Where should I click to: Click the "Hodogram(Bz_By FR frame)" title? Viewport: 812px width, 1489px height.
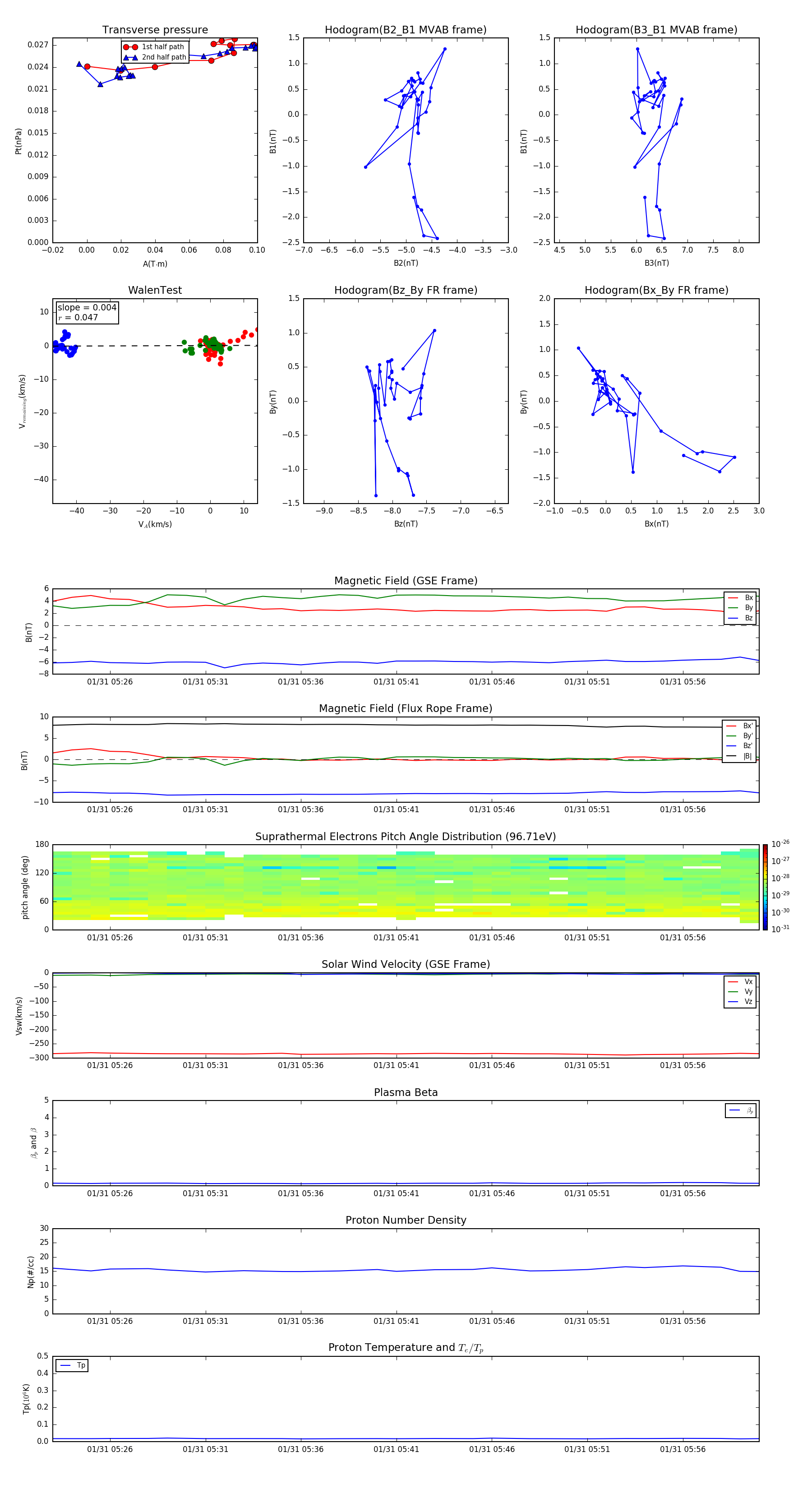click(x=406, y=290)
